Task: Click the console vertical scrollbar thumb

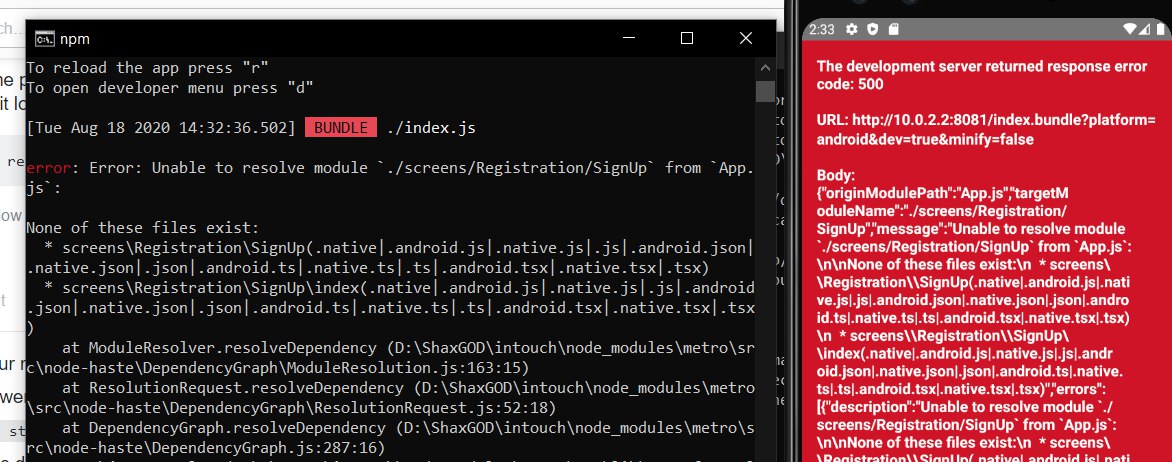Action: click(x=765, y=91)
